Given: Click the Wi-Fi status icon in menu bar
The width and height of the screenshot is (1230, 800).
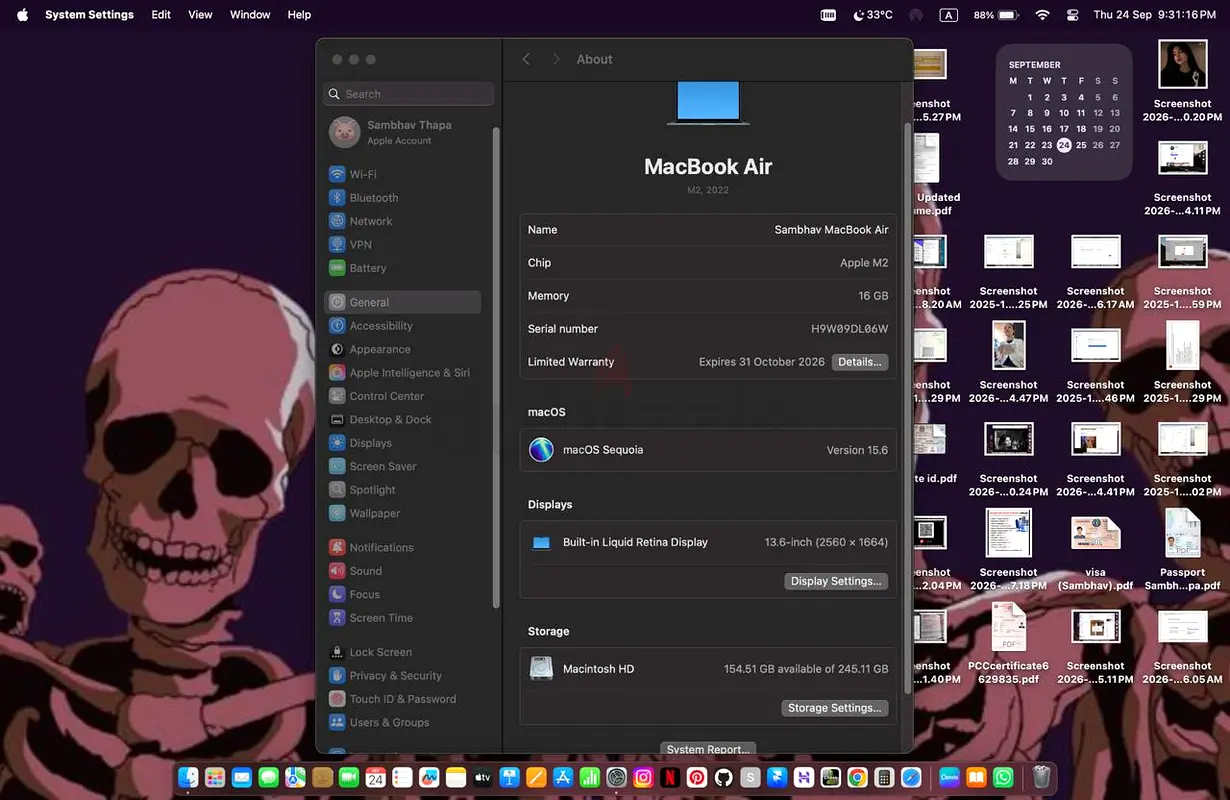Looking at the screenshot, I should pos(1043,15).
